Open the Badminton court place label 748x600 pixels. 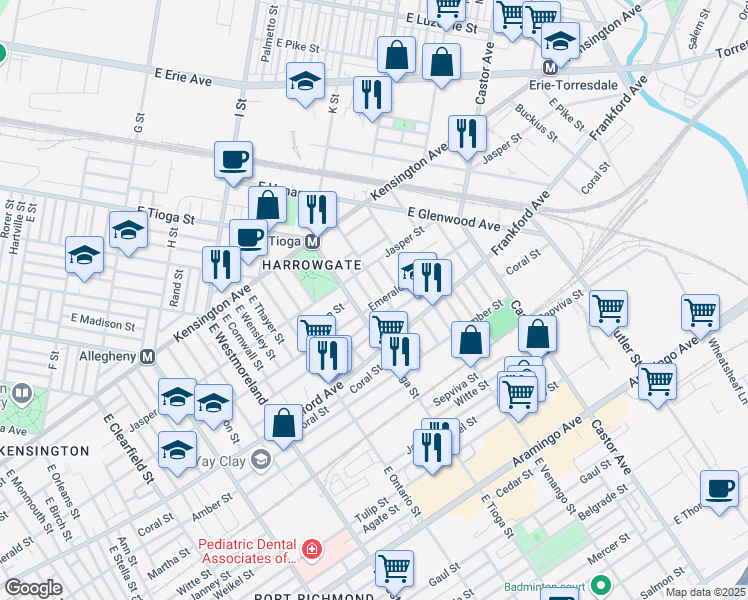[x=545, y=586]
